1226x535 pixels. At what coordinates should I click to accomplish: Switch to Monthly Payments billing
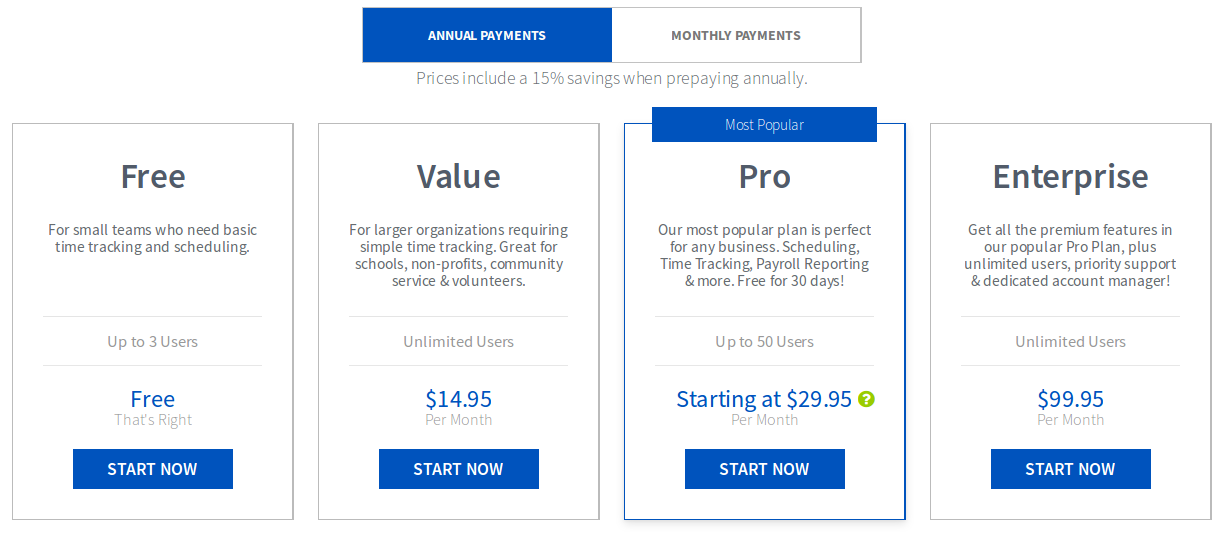[735, 35]
